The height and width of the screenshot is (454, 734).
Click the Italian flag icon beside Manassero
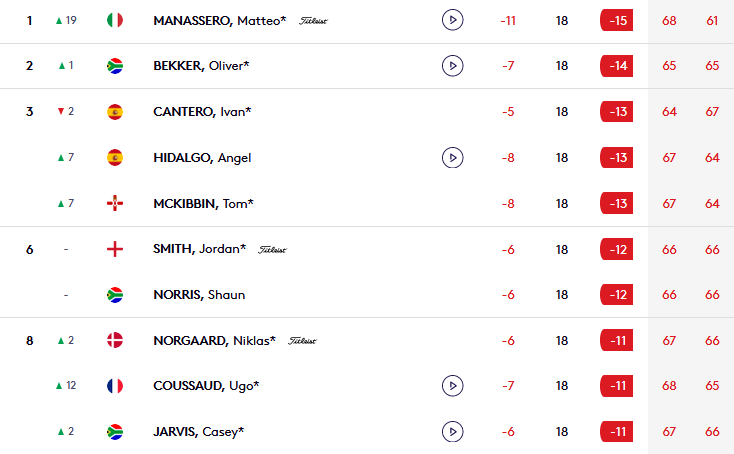point(115,20)
